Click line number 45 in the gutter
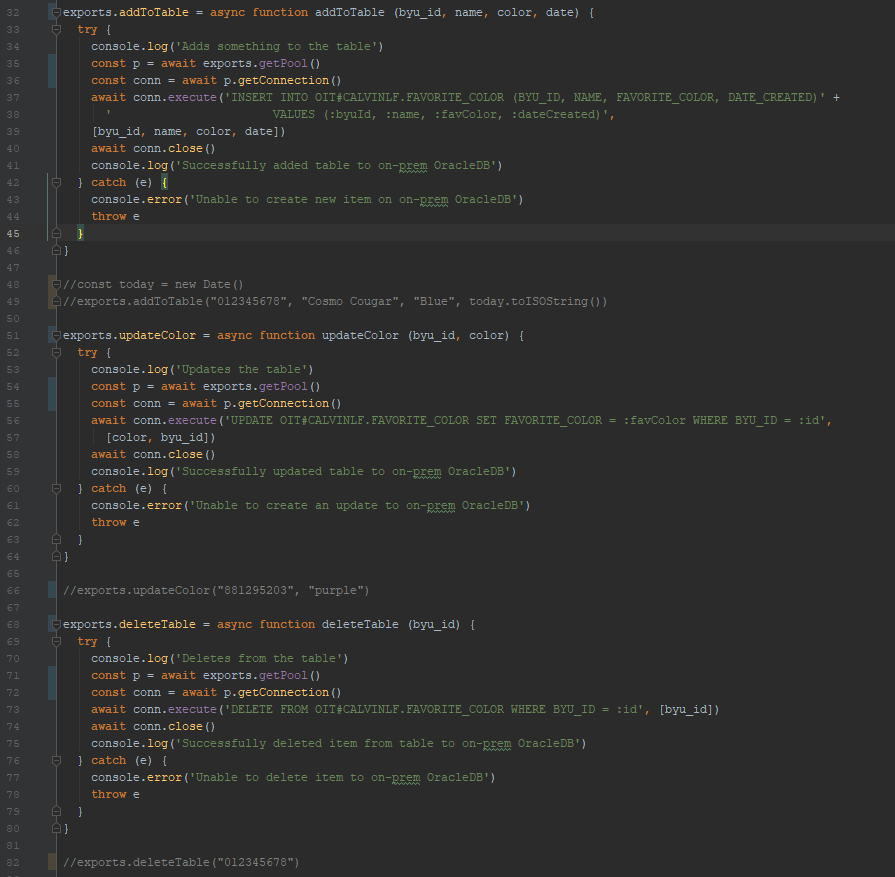 tap(13, 234)
